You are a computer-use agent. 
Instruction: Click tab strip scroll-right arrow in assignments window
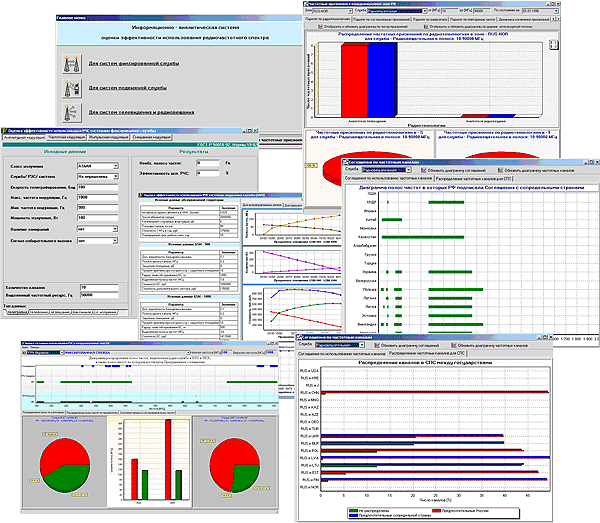click(557, 19)
